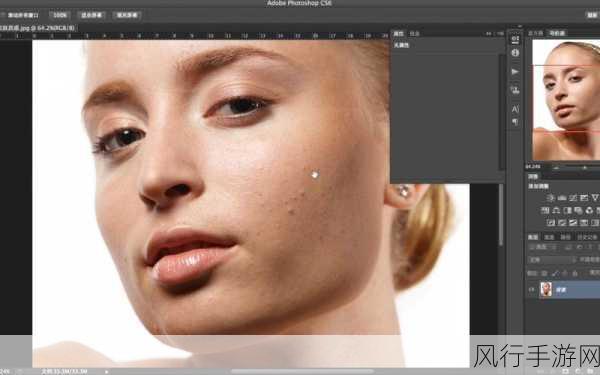Click the canvas horizontal scrollbar
Screen dimensions: 600x375
click(x=302, y=371)
